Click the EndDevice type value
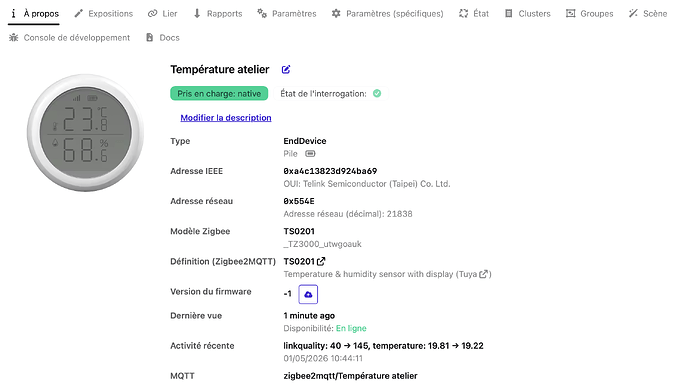 305,141
